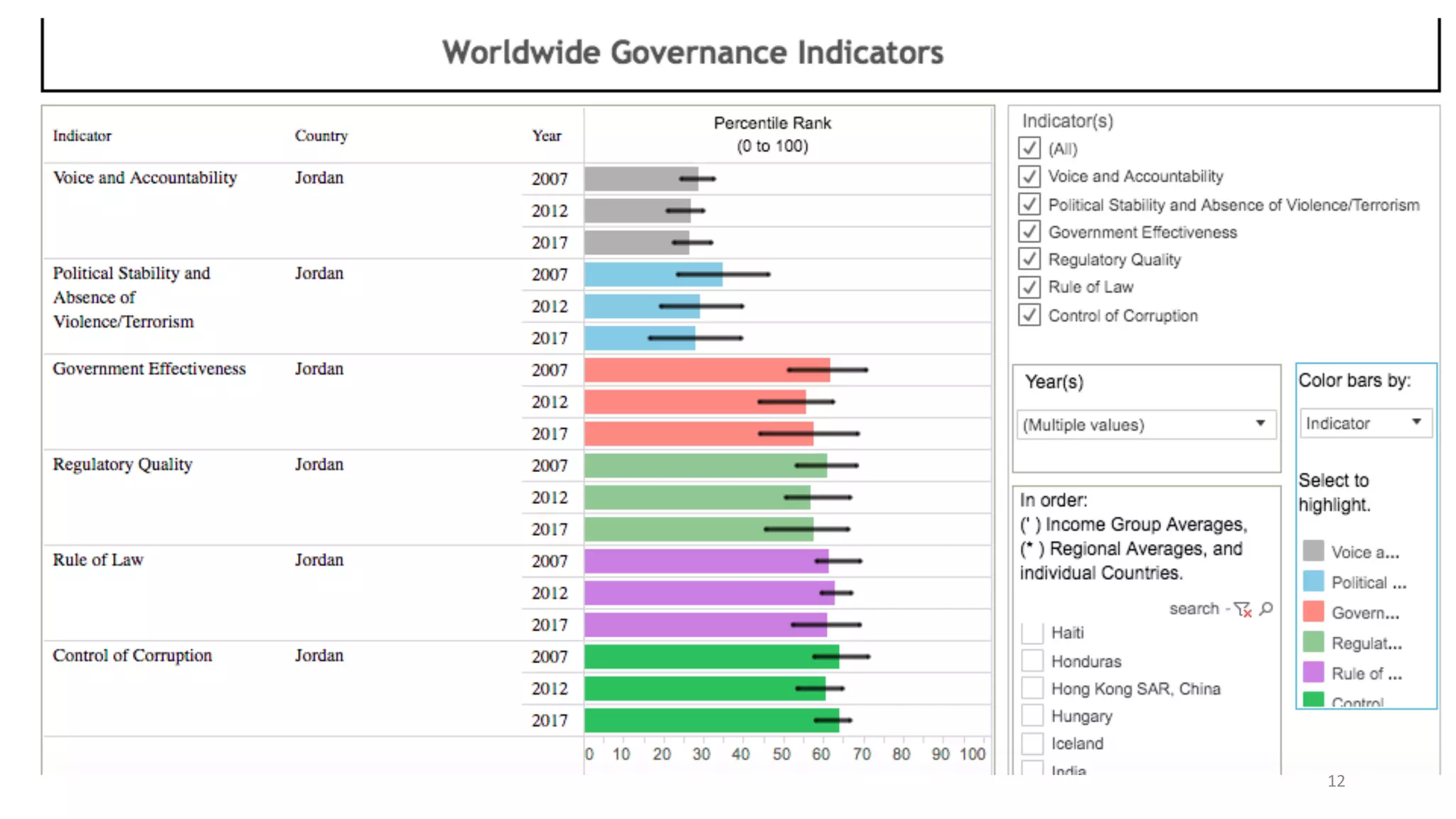Uncheck Regulatory Quality indicator

pyautogui.click(x=1029, y=259)
